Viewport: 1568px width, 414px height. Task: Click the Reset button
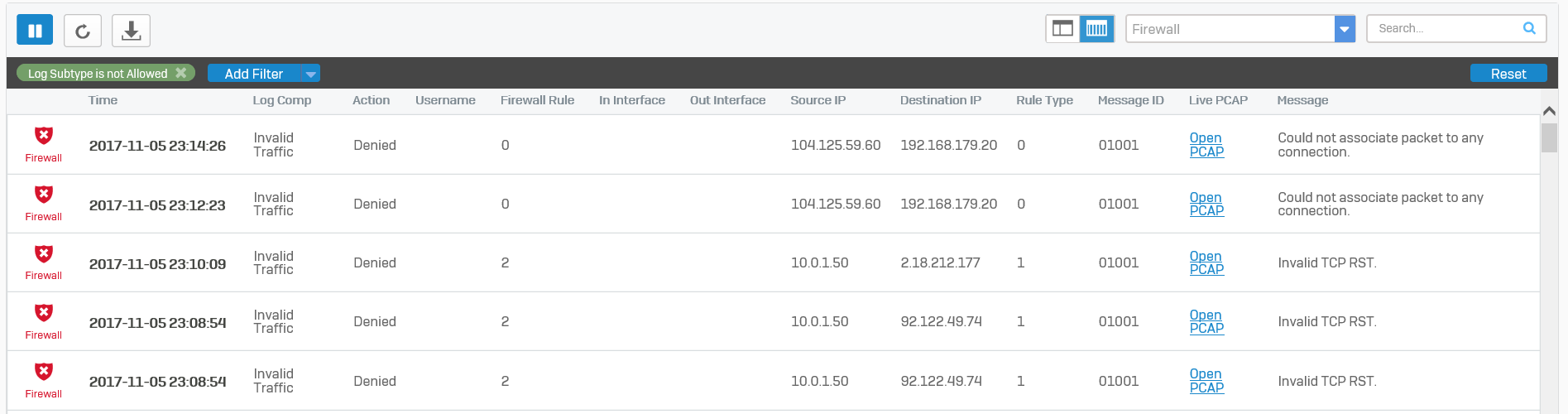(x=1508, y=74)
